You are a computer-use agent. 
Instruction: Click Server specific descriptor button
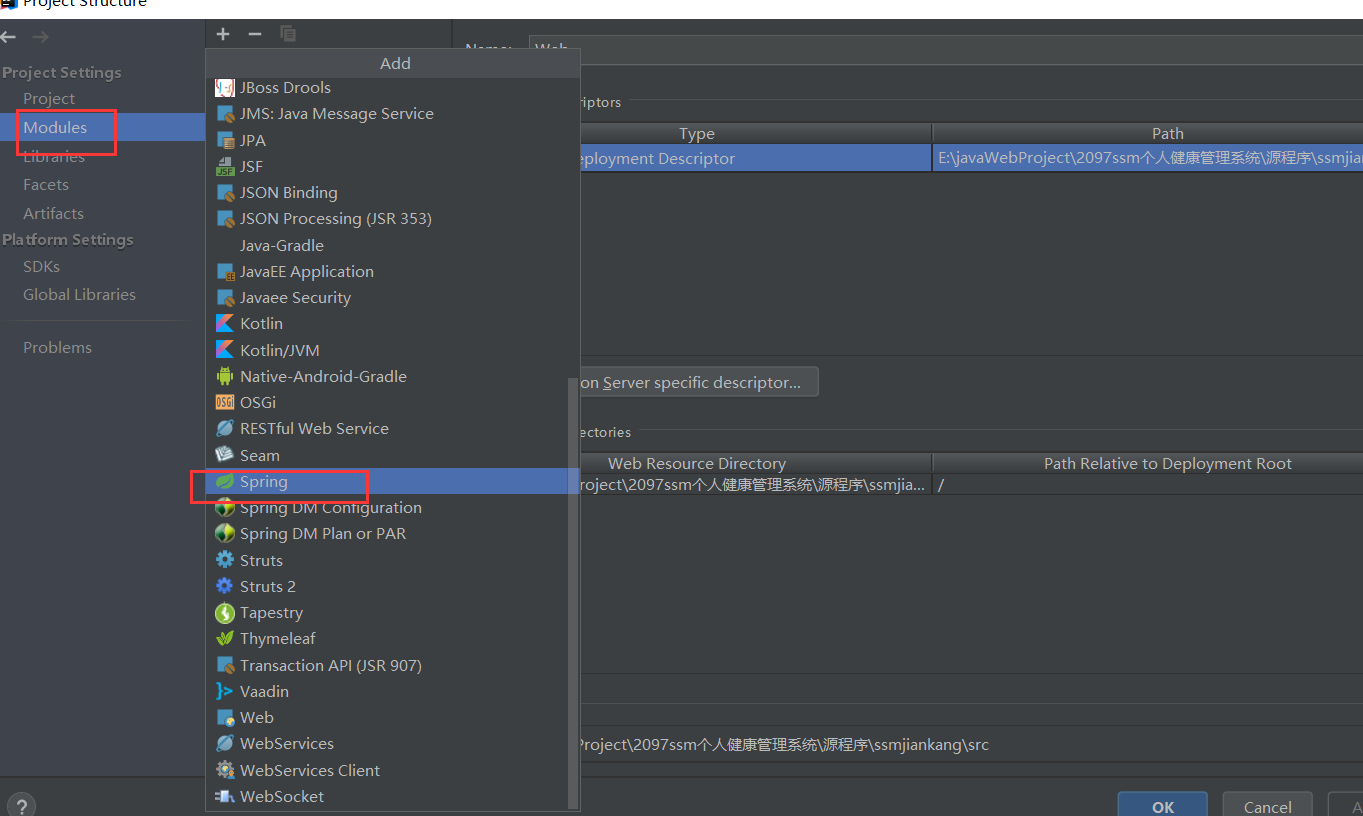click(698, 382)
